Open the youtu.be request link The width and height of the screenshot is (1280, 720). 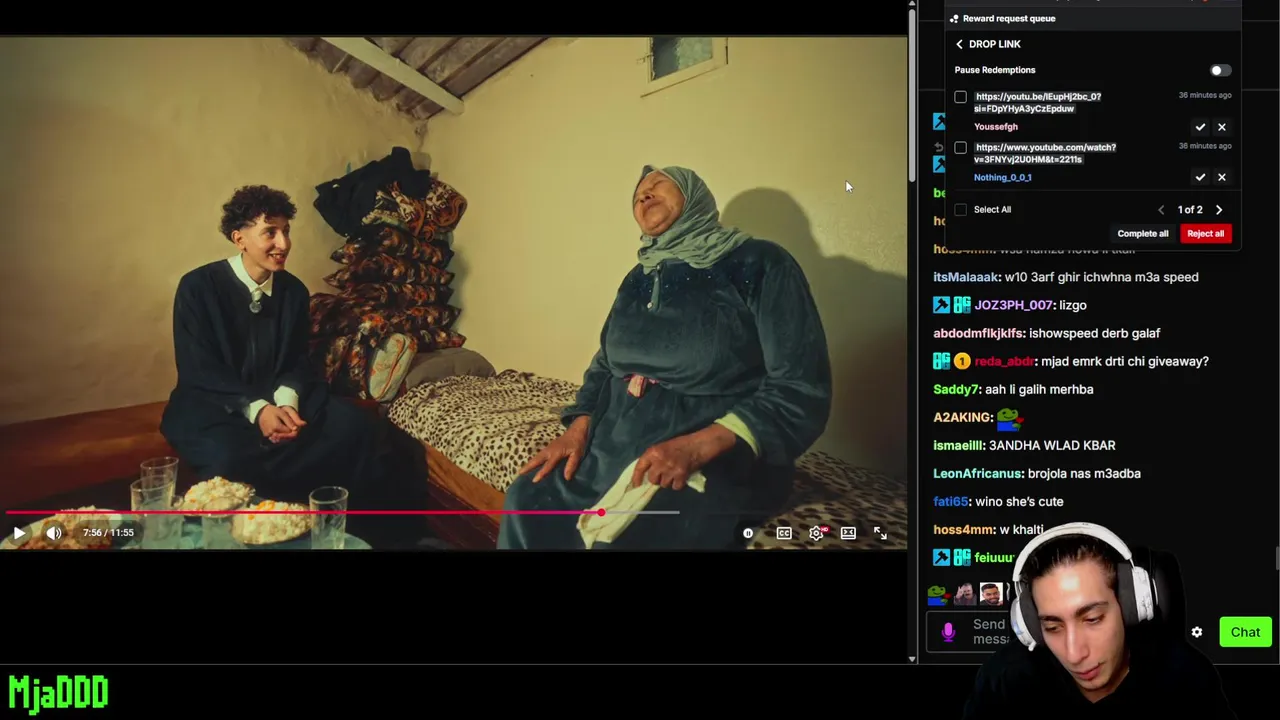click(x=1038, y=102)
